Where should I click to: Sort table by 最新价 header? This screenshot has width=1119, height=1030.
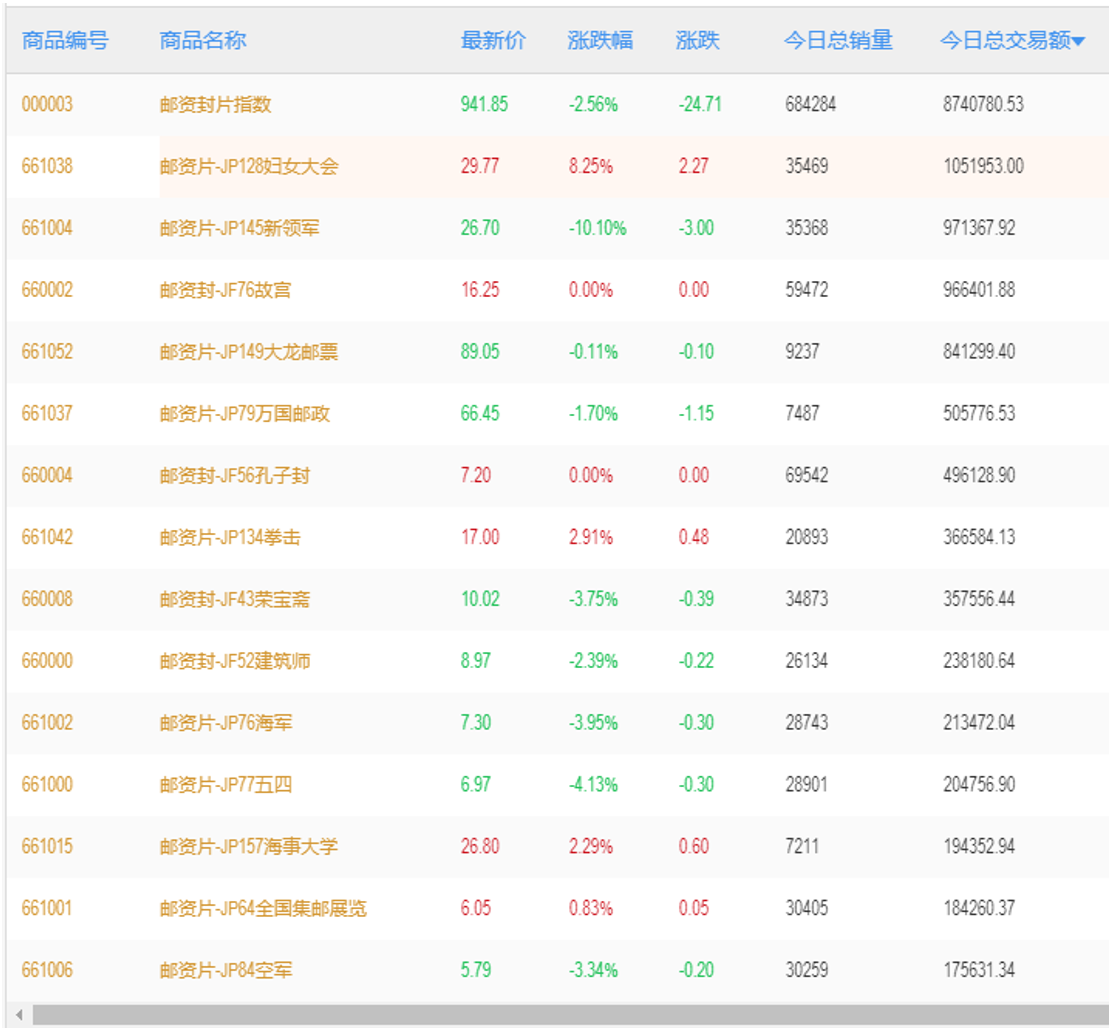click(493, 41)
